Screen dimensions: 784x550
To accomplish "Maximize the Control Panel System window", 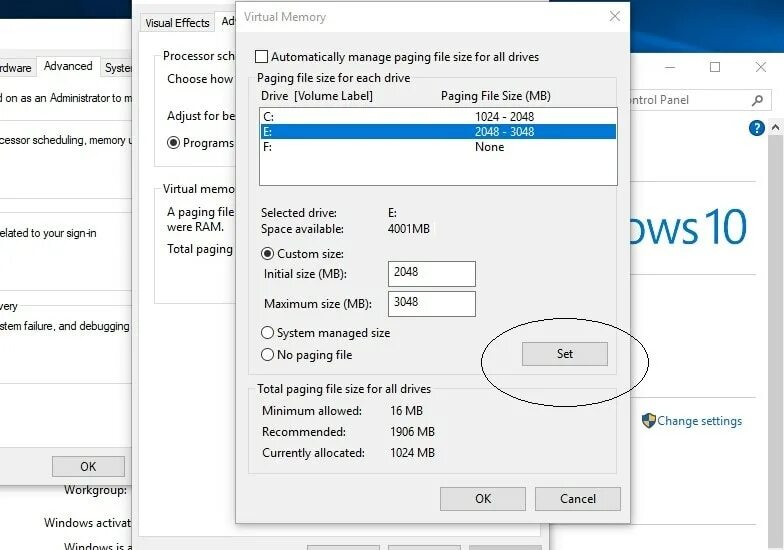I will tap(715, 67).
